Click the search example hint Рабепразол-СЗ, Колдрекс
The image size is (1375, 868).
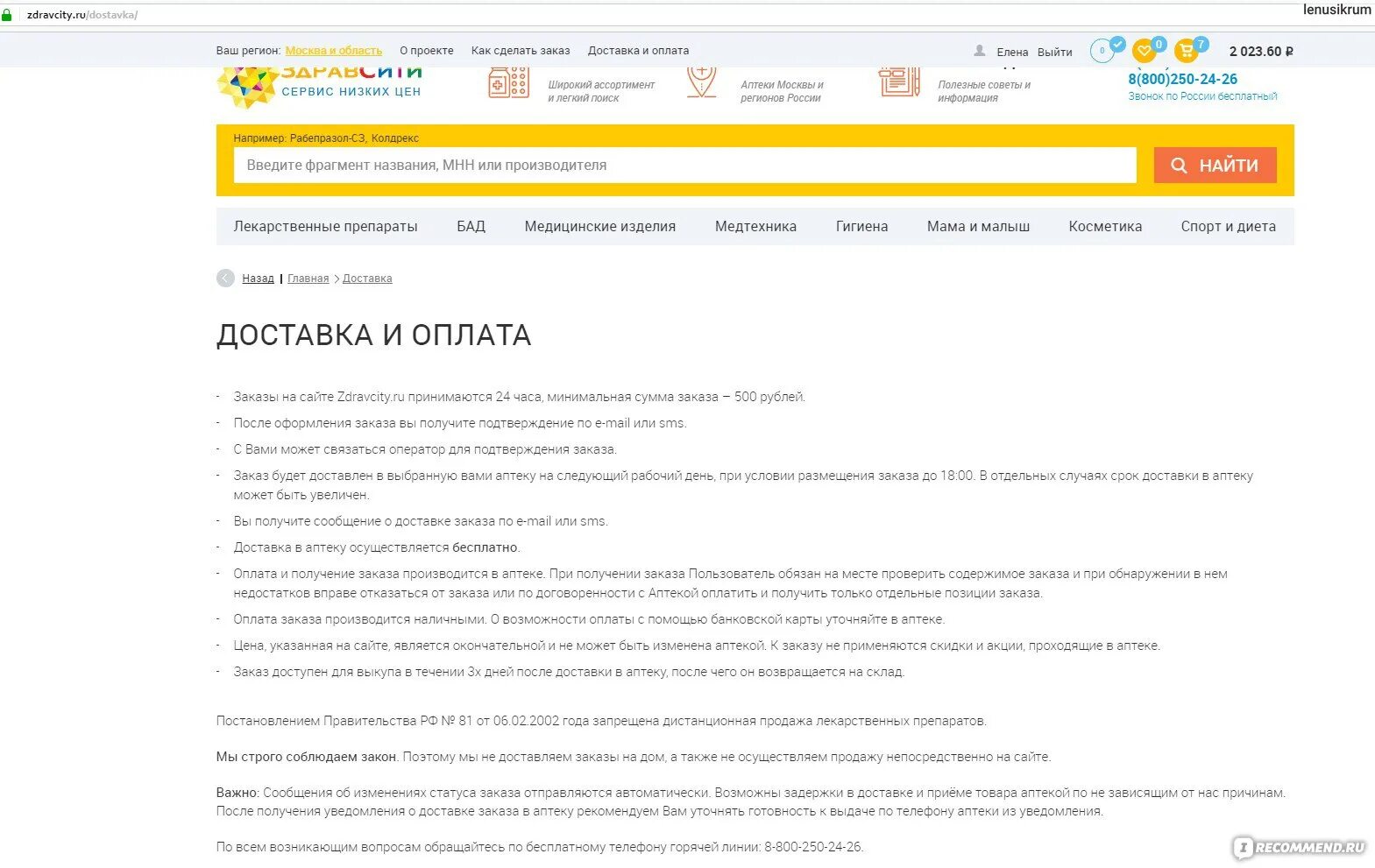click(x=354, y=138)
